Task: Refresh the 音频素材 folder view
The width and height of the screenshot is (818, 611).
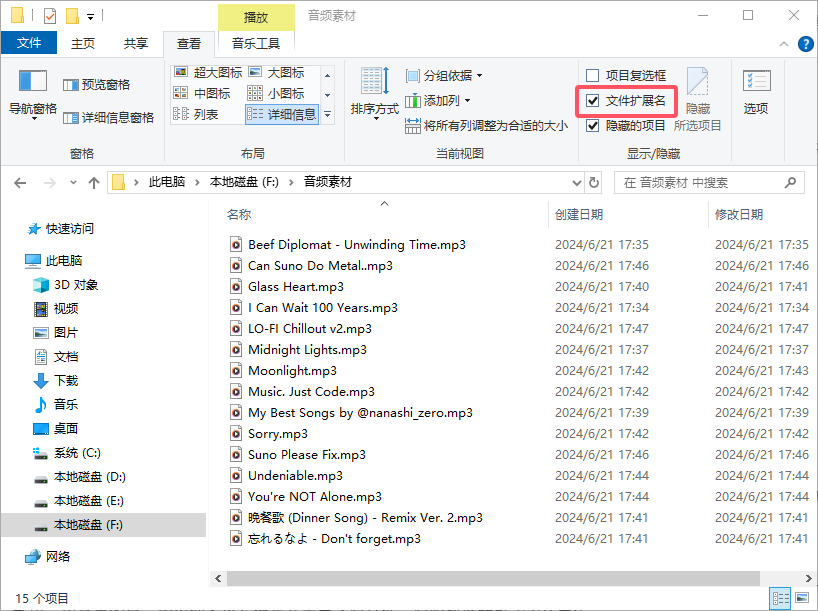Action: pos(594,183)
